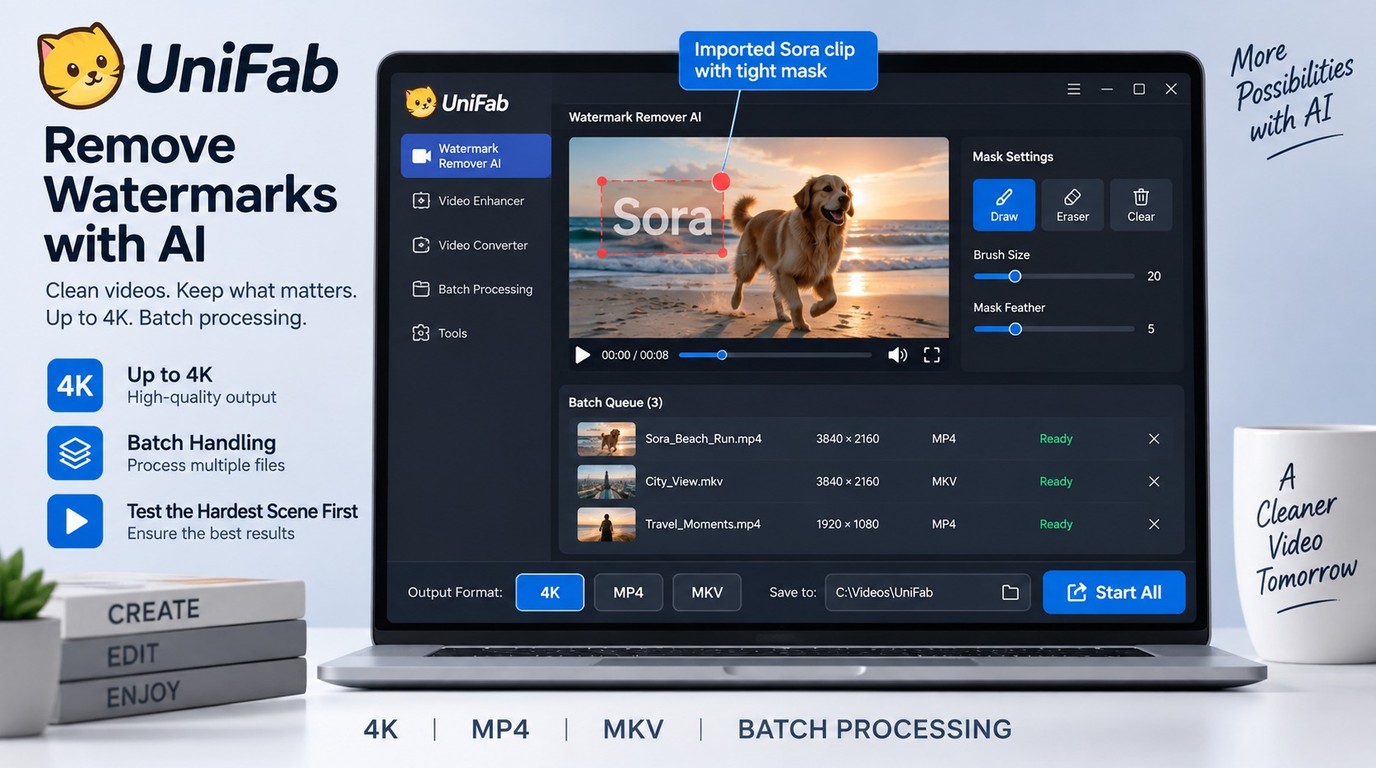Click the large UniFab logo top-left
Image resolution: width=1376 pixels, height=768 pixels.
pos(188,66)
